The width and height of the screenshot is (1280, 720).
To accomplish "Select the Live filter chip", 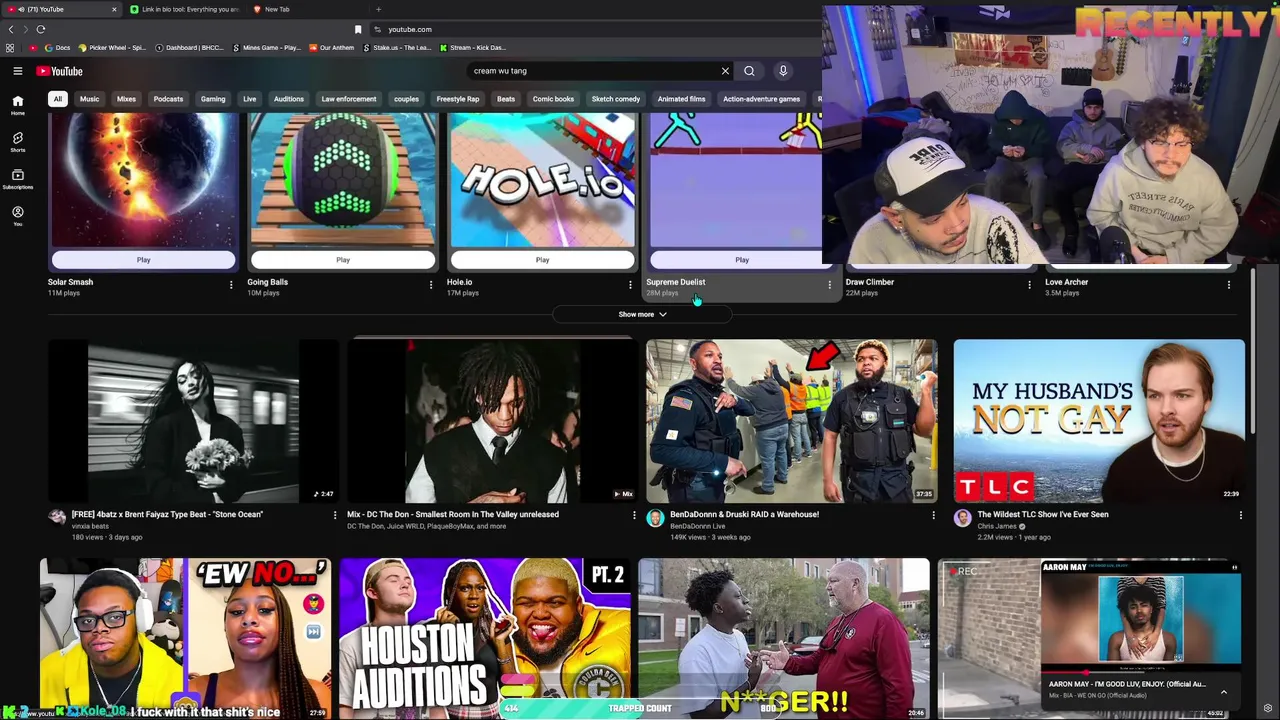I will tap(249, 99).
